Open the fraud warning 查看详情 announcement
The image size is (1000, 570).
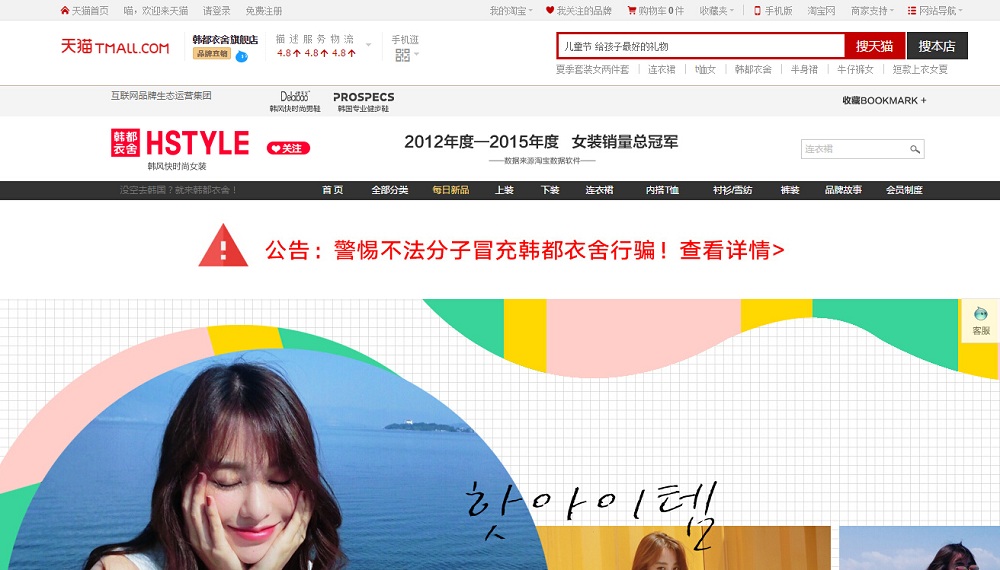coord(732,250)
